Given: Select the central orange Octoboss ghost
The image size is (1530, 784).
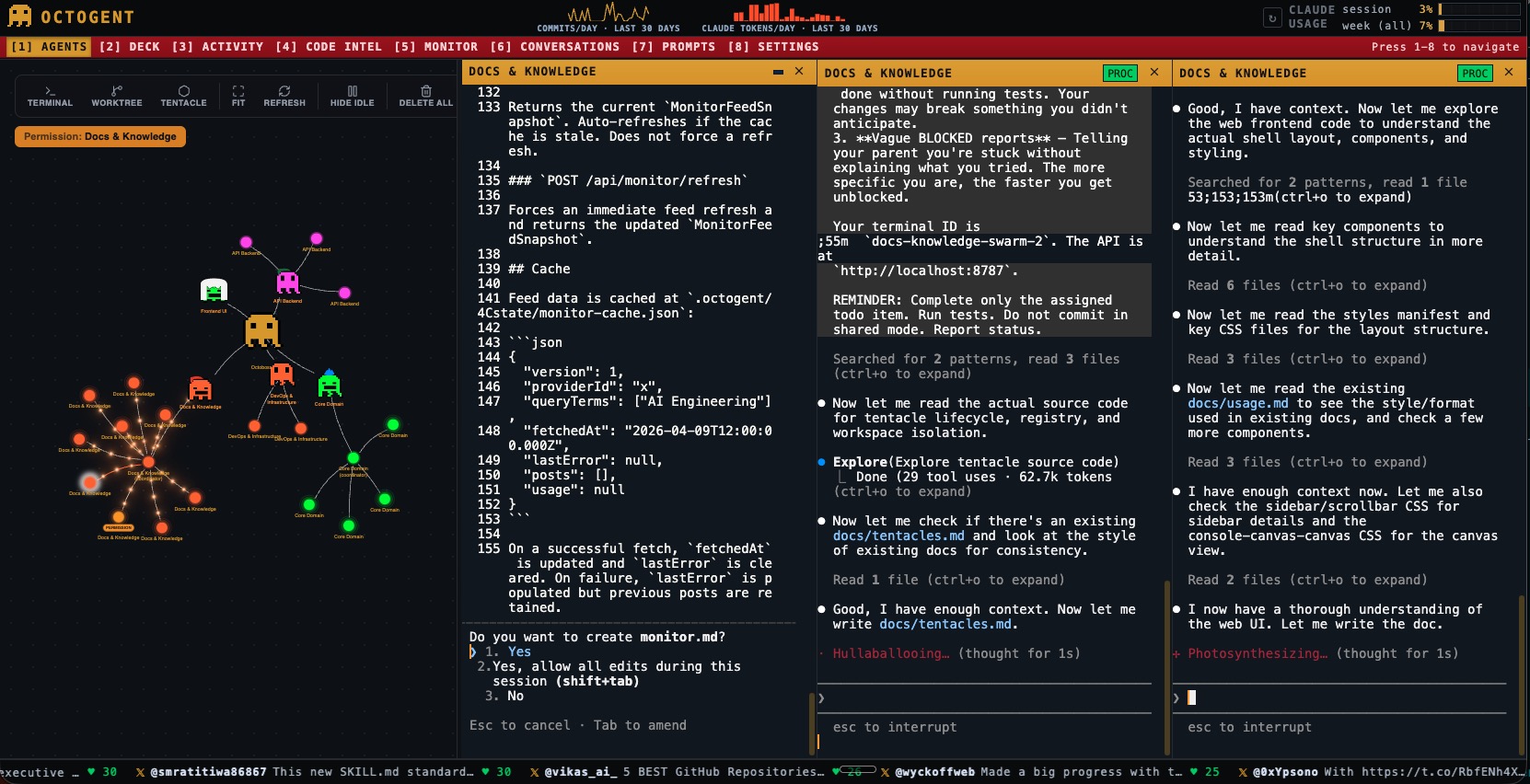Looking at the screenshot, I should click(261, 330).
